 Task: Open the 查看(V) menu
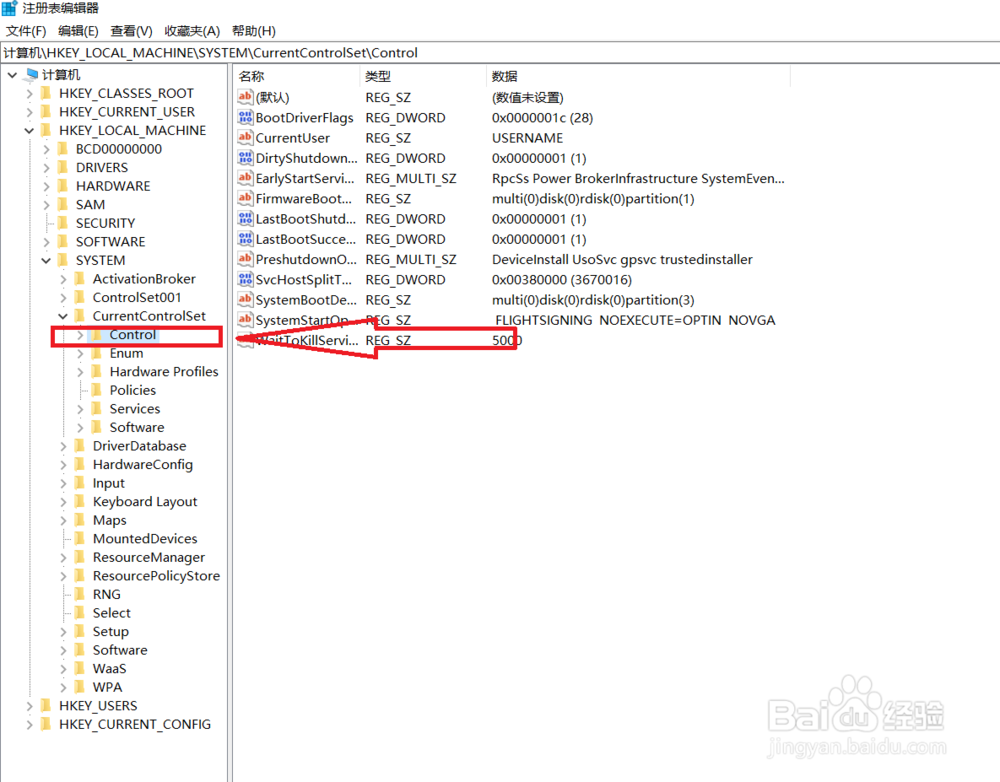click(x=131, y=31)
